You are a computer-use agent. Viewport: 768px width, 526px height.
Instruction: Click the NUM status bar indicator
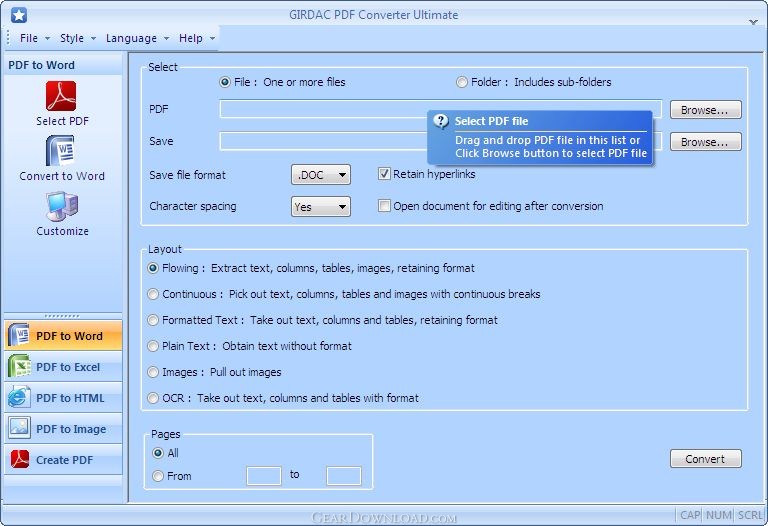coord(719,515)
